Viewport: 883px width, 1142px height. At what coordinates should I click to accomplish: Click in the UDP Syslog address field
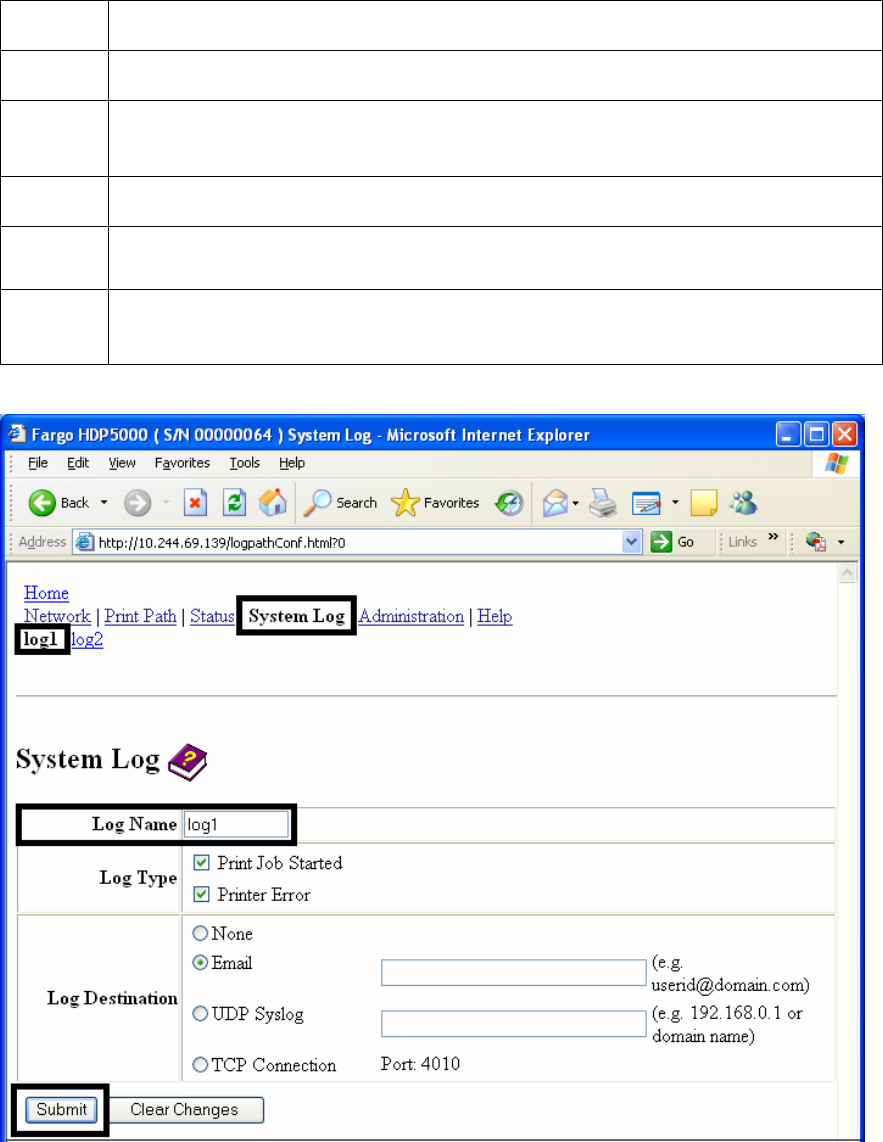point(514,1023)
